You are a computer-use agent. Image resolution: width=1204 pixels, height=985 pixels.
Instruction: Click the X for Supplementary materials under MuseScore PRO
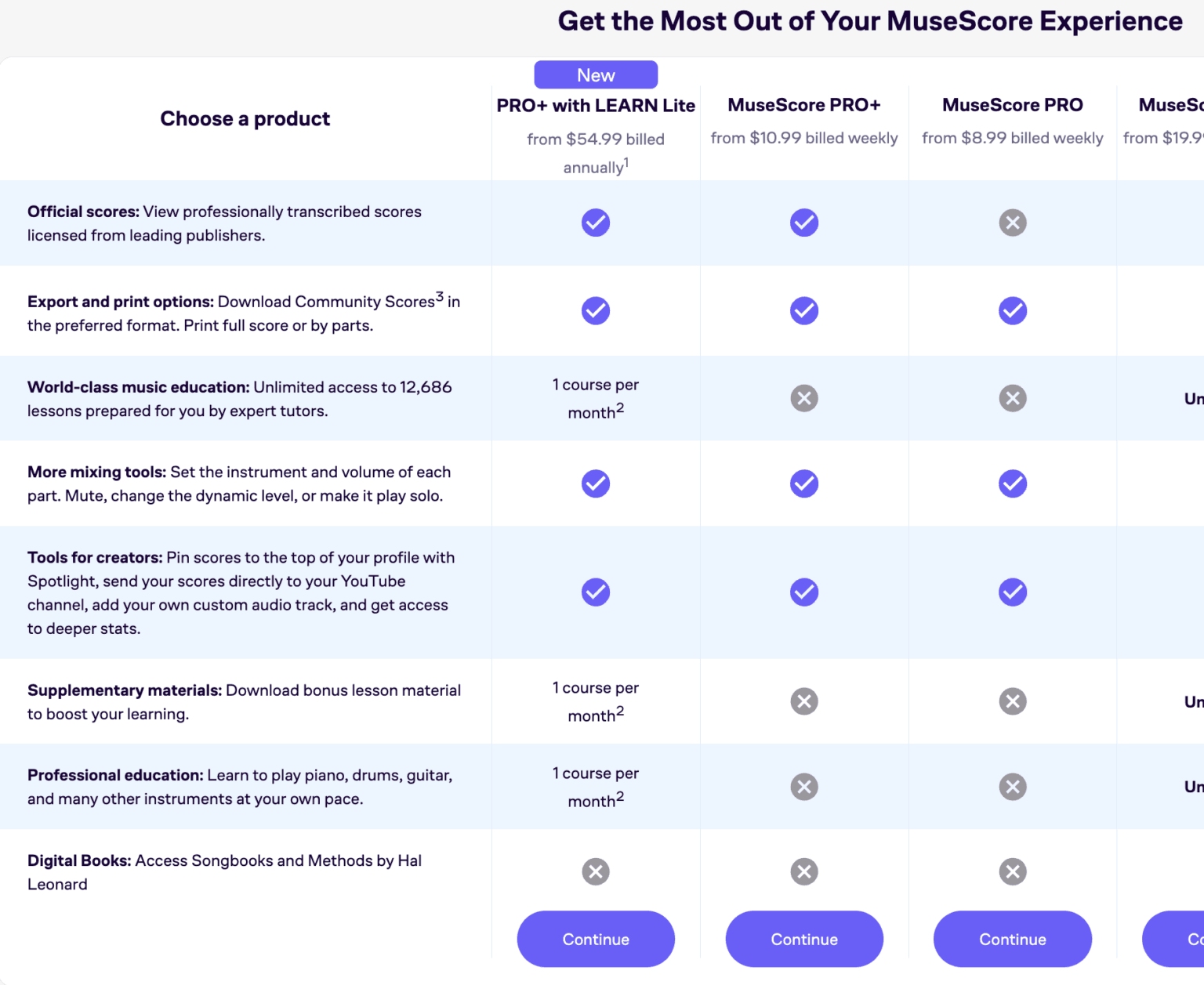click(1013, 701)
